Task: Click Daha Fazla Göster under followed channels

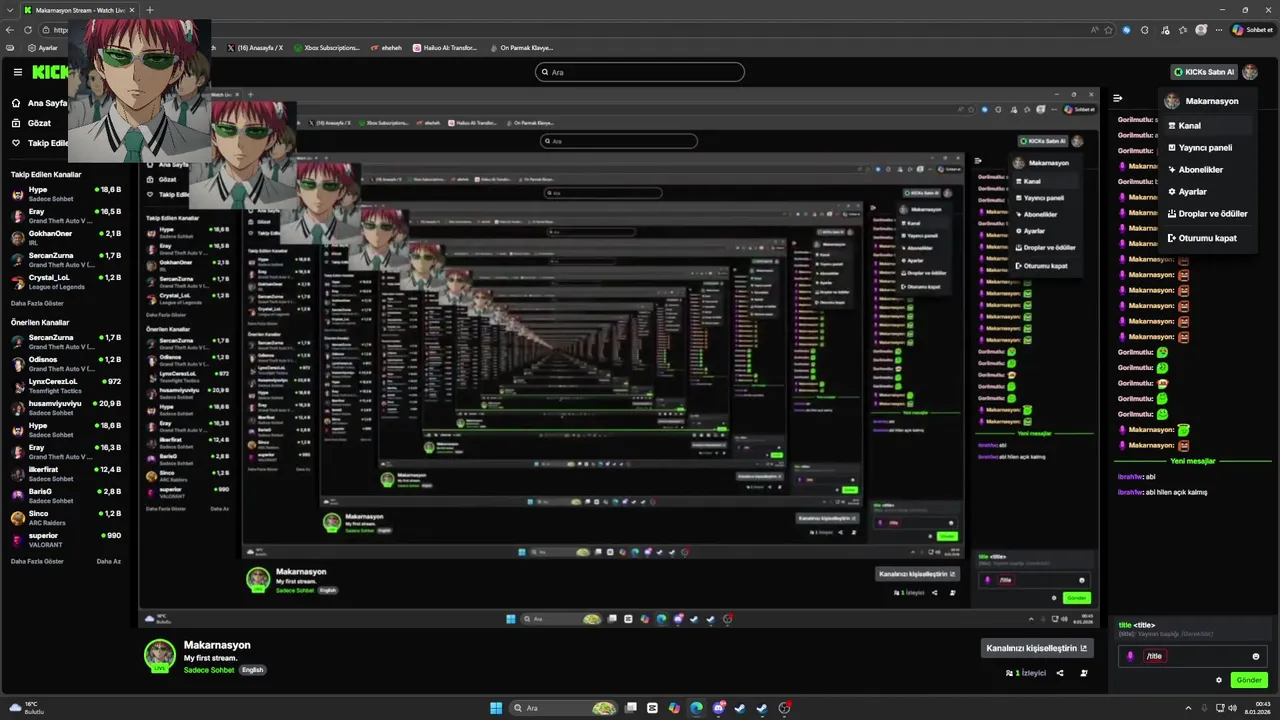Action: coord(37,303)
